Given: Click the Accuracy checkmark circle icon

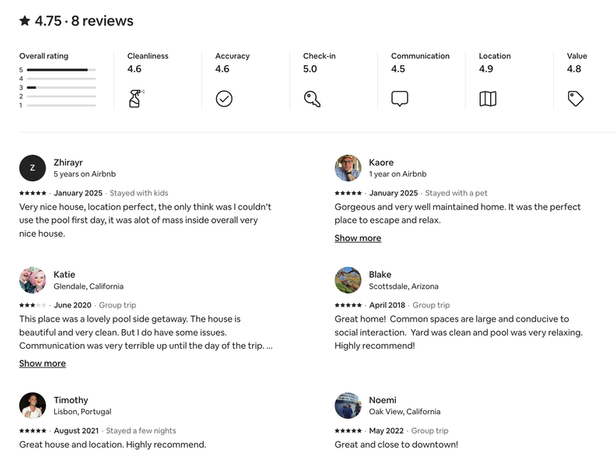Looking at the screenshot, I should point(224,98).
